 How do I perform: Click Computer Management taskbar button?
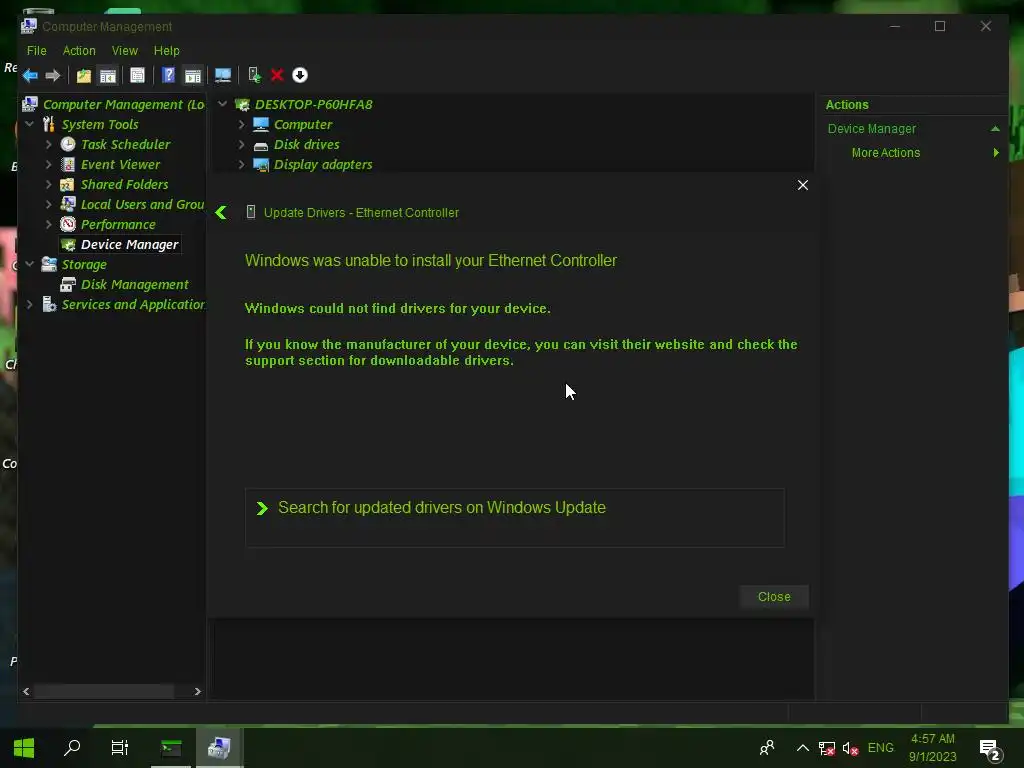219,748
